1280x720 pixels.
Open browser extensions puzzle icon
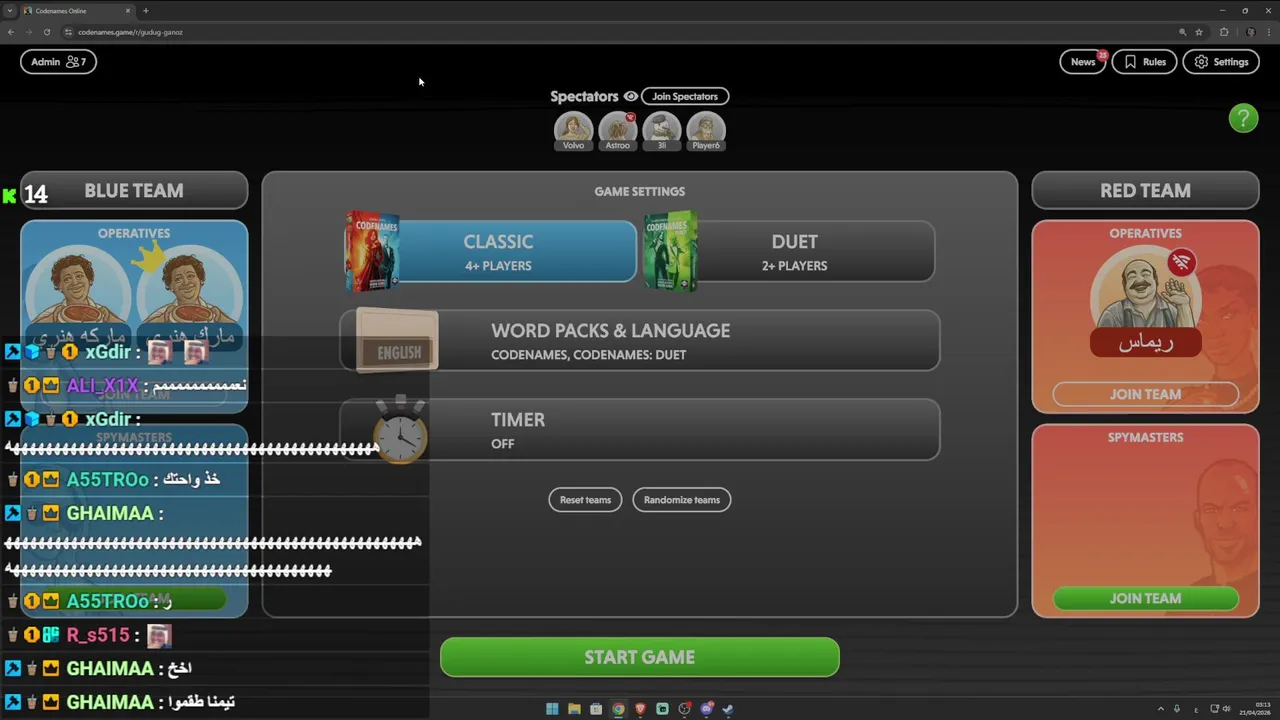(1224, 32)
